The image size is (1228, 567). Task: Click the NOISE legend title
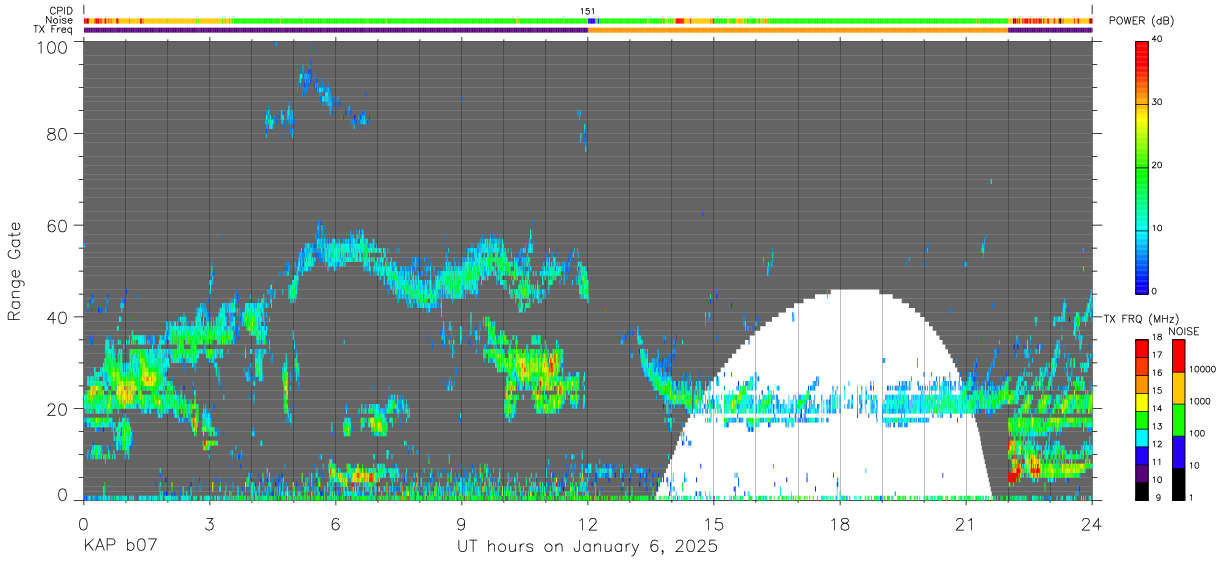[1182, 331]
